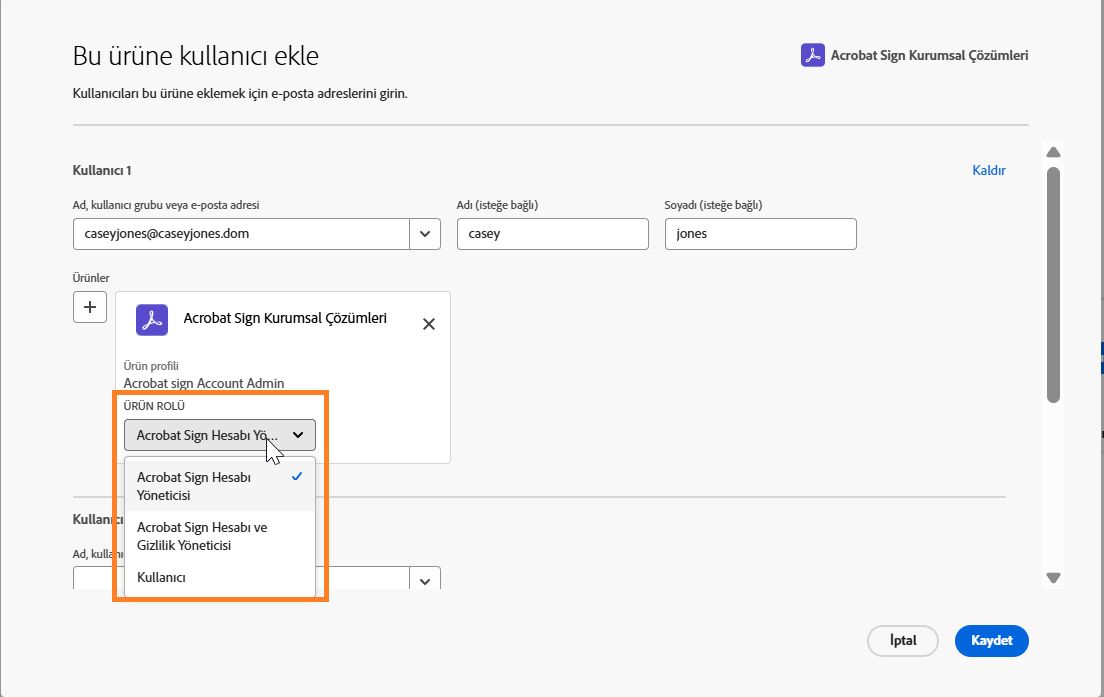
Task: Click the email address input field
Action: [x=240, y=234]
